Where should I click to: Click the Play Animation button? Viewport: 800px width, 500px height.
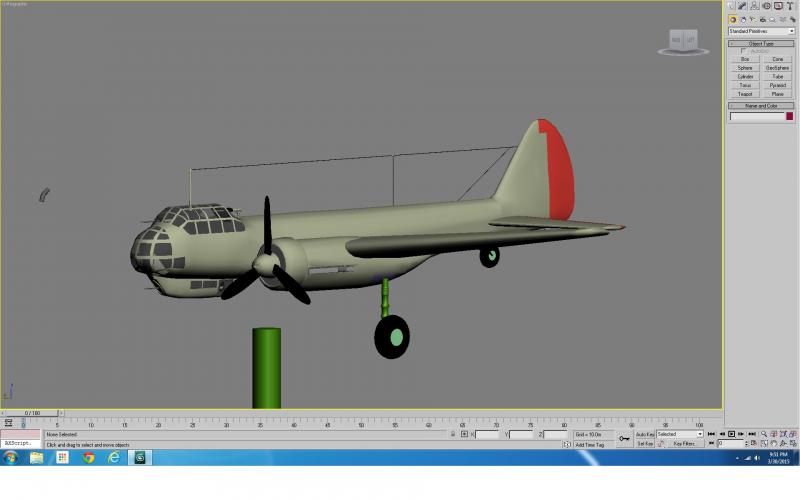point(732,434)
